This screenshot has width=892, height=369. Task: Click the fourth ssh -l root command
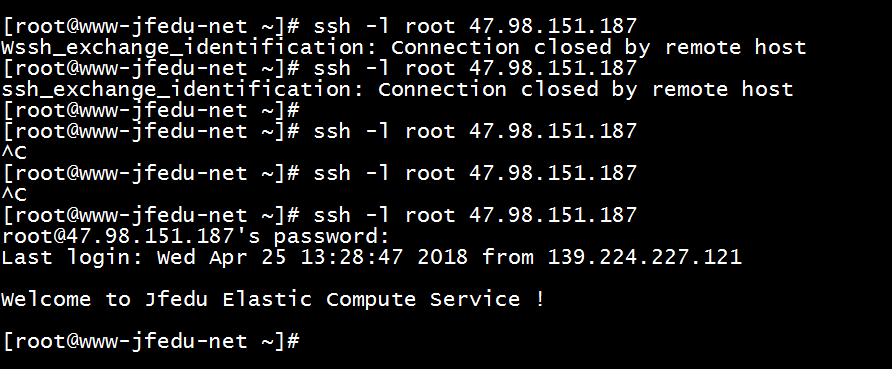[475, 173]
